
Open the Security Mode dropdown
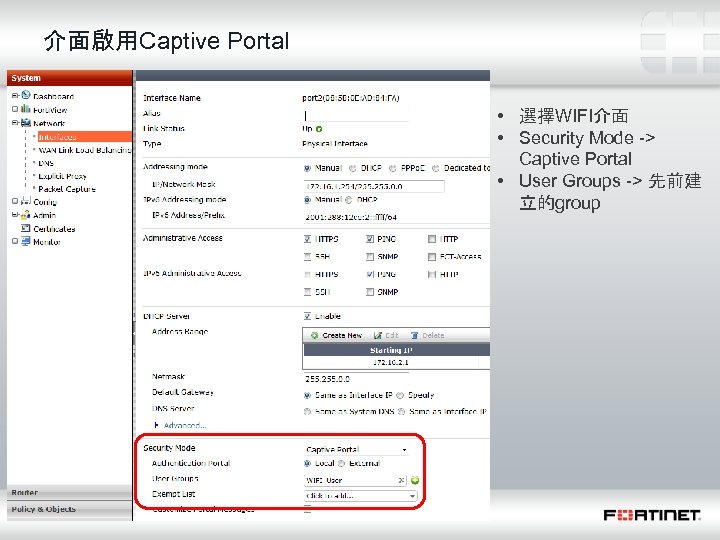tap(356, 450)
